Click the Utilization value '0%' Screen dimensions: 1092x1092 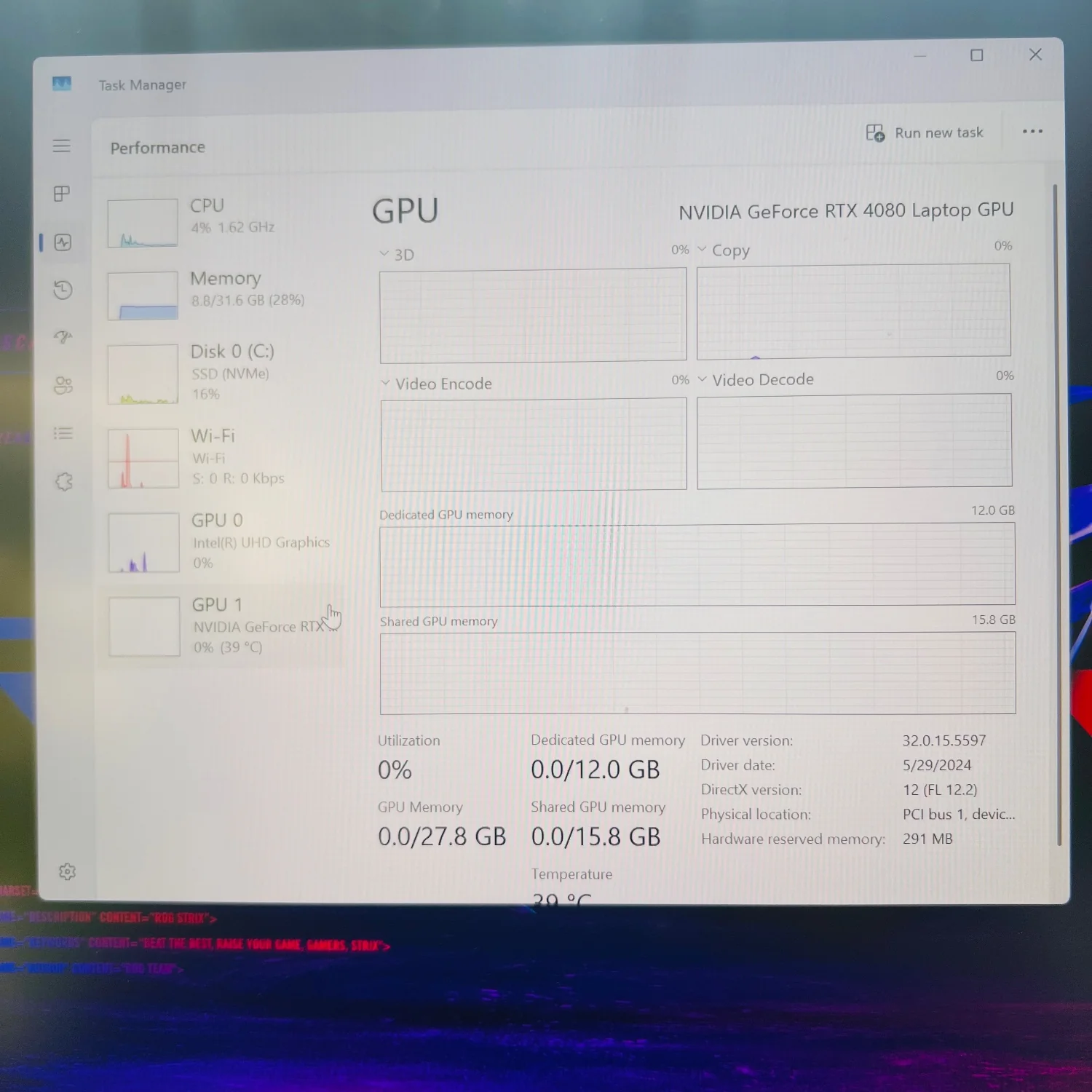click(395, 770)
